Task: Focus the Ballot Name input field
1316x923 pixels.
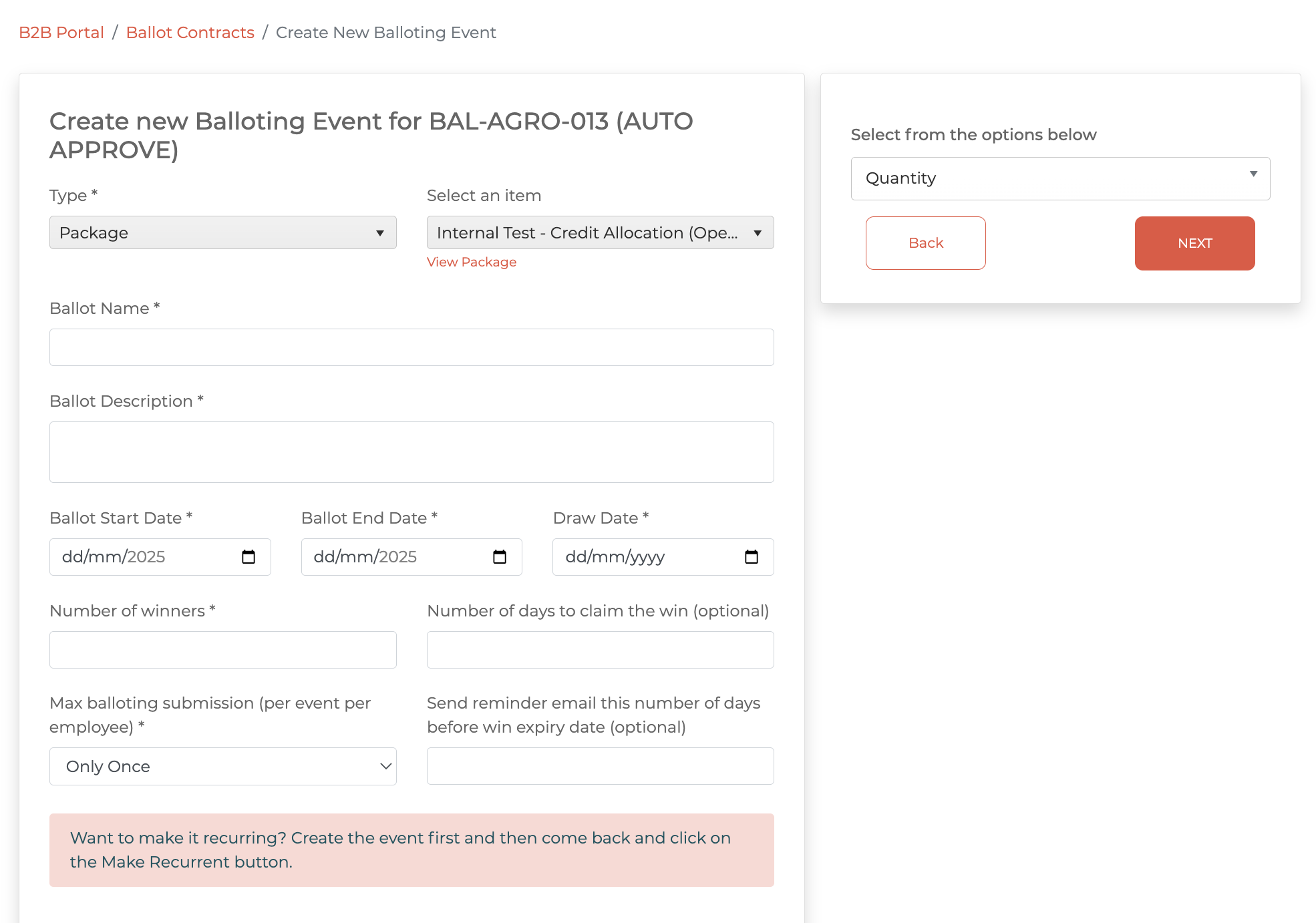Action: 411,347
